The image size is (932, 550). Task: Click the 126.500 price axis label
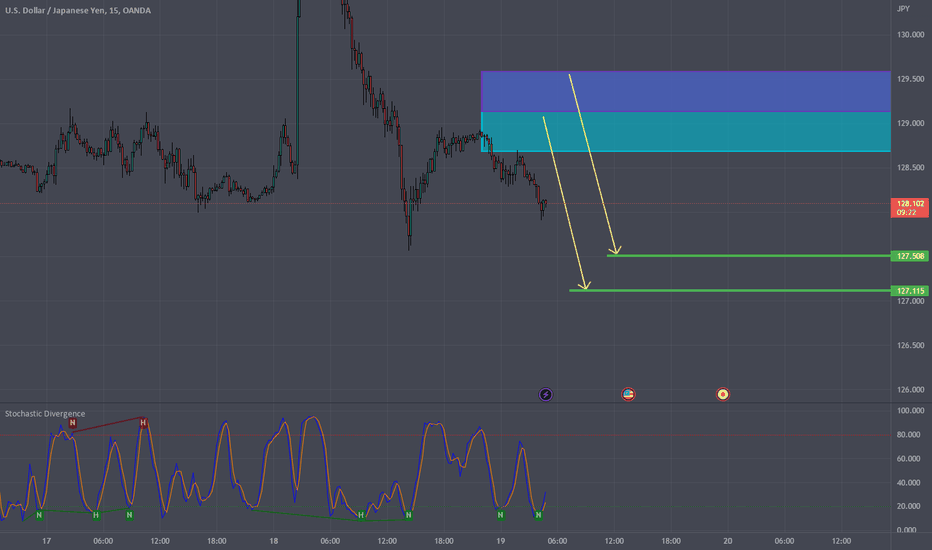[x=911, y=345]
